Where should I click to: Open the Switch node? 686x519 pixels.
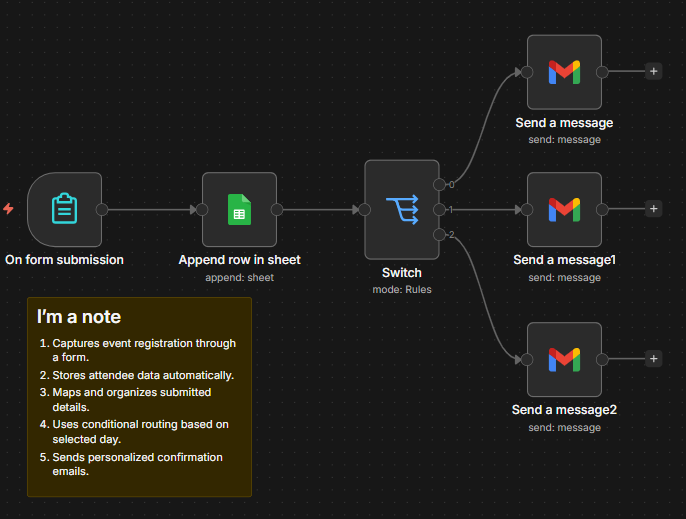[402, 209]
